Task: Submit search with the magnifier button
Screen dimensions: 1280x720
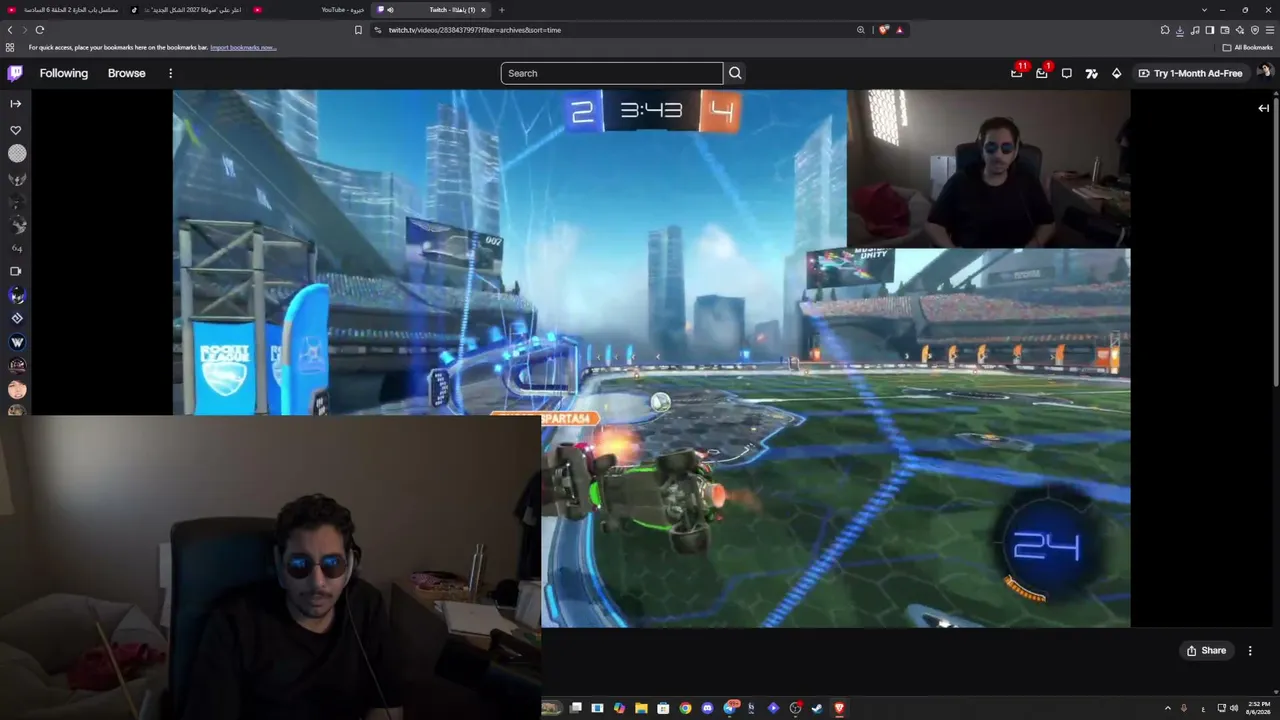Action: click(735, 73)
